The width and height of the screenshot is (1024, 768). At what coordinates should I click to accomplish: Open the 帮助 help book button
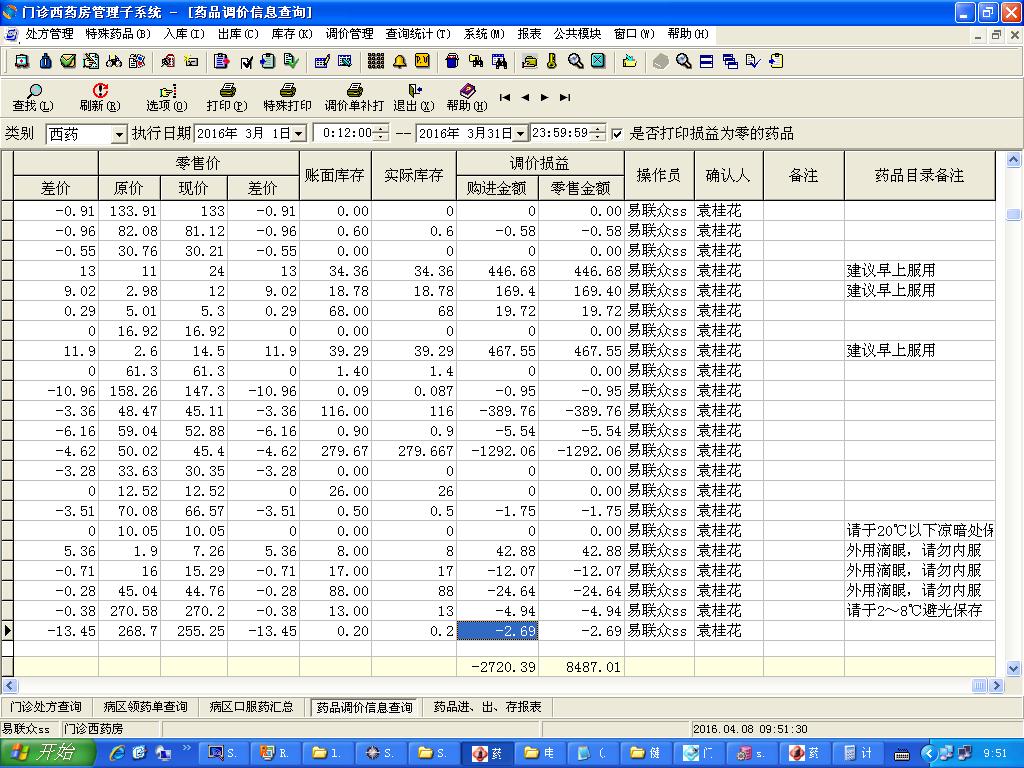pyautogui.click(x=467, y=97)
